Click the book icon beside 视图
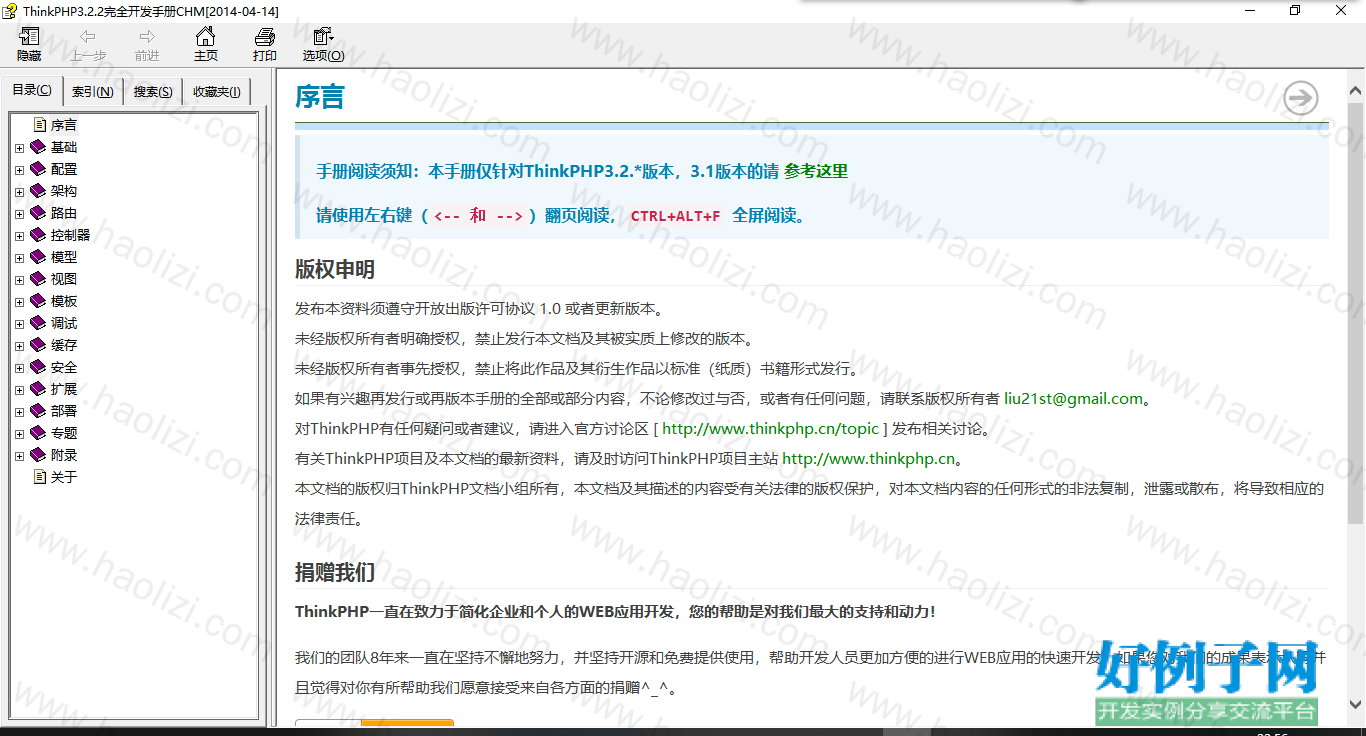Viewport: 1366px width, 736px height. (x=38, y=279)
